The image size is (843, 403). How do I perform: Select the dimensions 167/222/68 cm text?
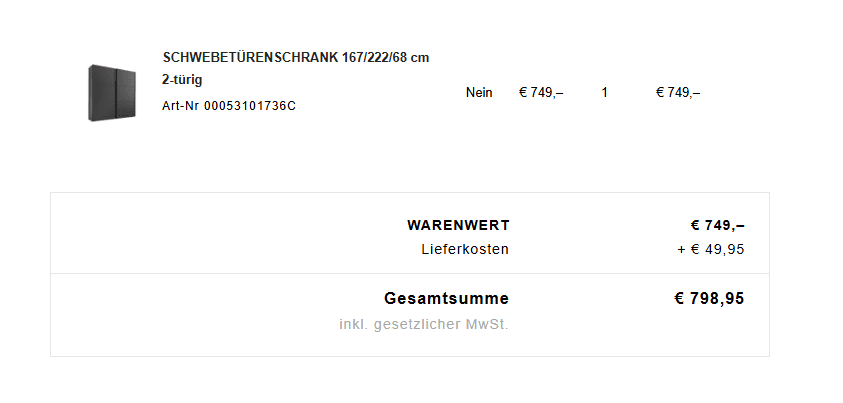(x=385, y=57)
